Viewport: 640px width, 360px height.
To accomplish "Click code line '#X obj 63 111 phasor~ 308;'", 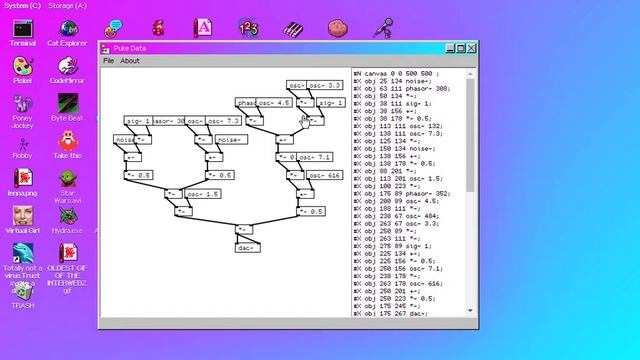I will tap(402, 89).
